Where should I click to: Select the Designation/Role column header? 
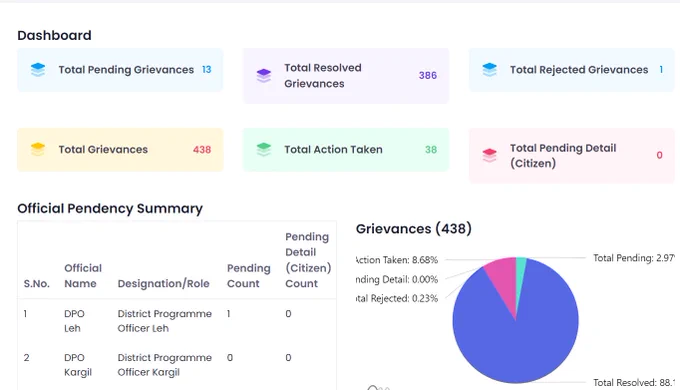click(163, 284)
